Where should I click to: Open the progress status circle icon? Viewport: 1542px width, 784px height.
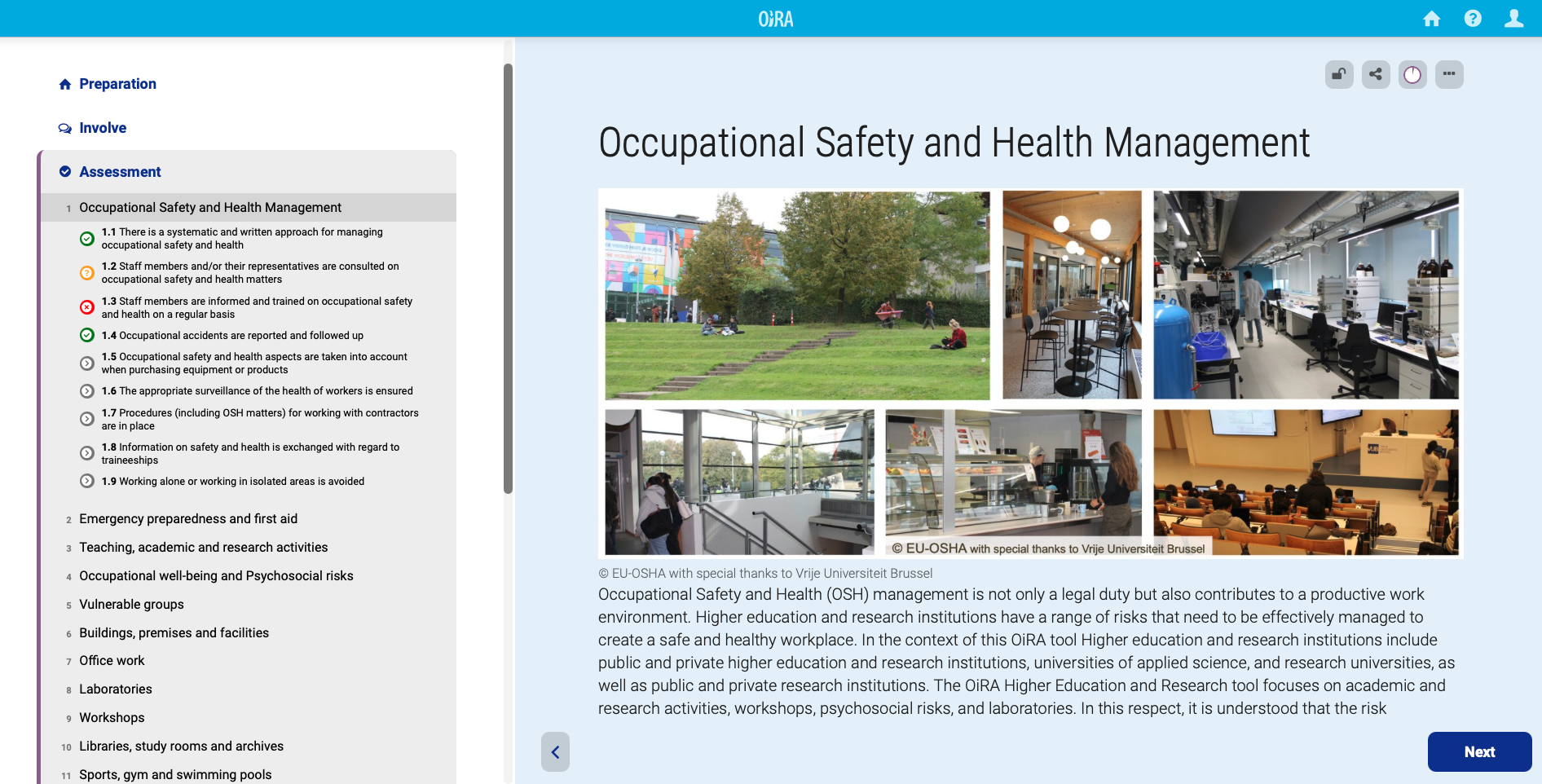point(1412,75)
